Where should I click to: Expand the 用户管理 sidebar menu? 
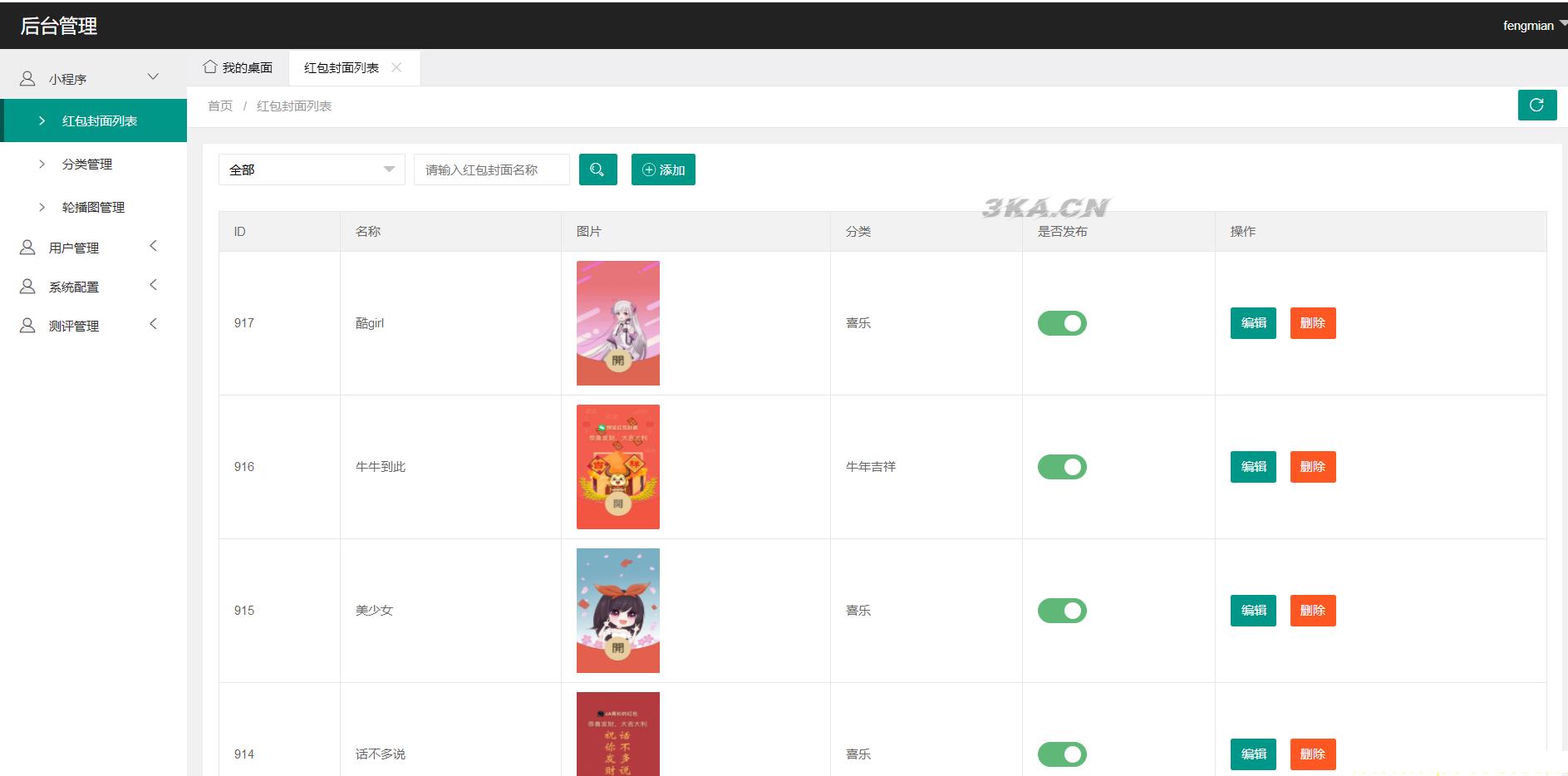(91, 248)
